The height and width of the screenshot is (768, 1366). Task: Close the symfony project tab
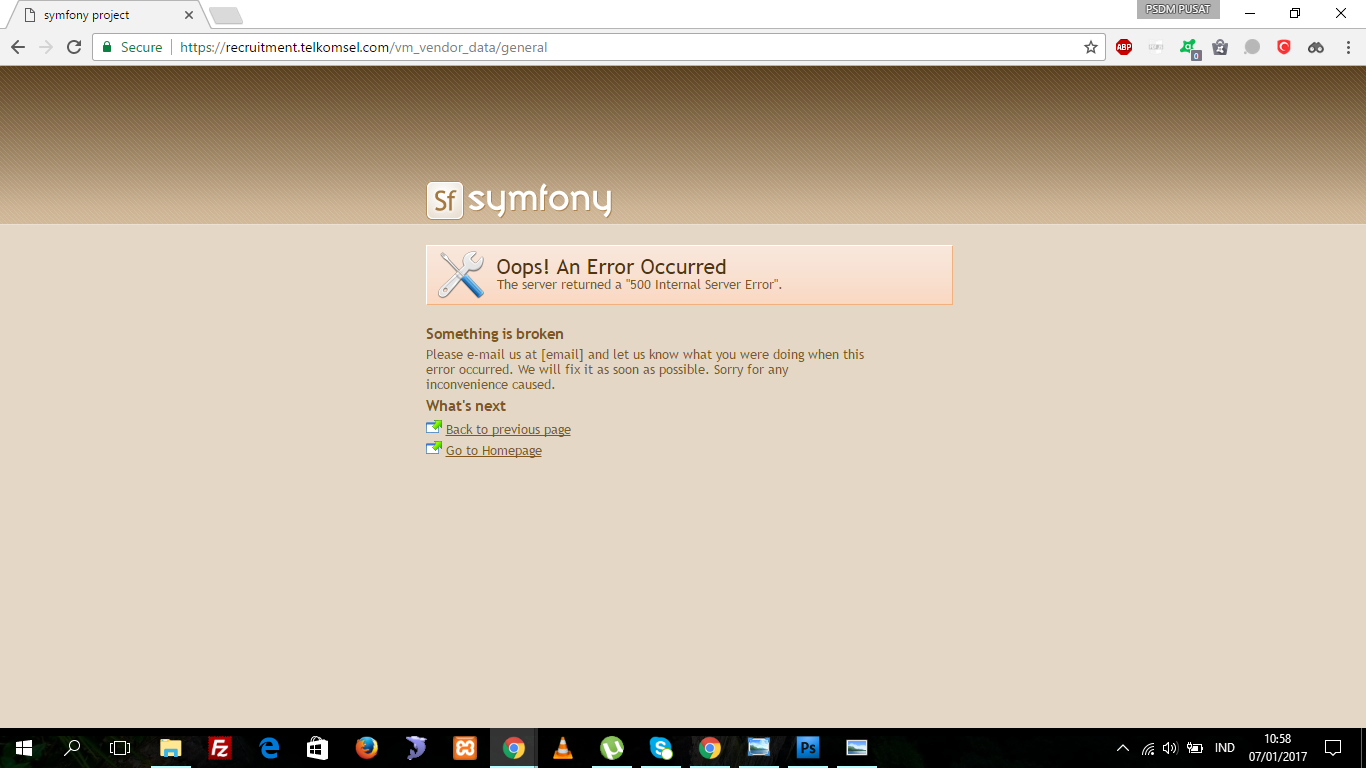[188, 15]
